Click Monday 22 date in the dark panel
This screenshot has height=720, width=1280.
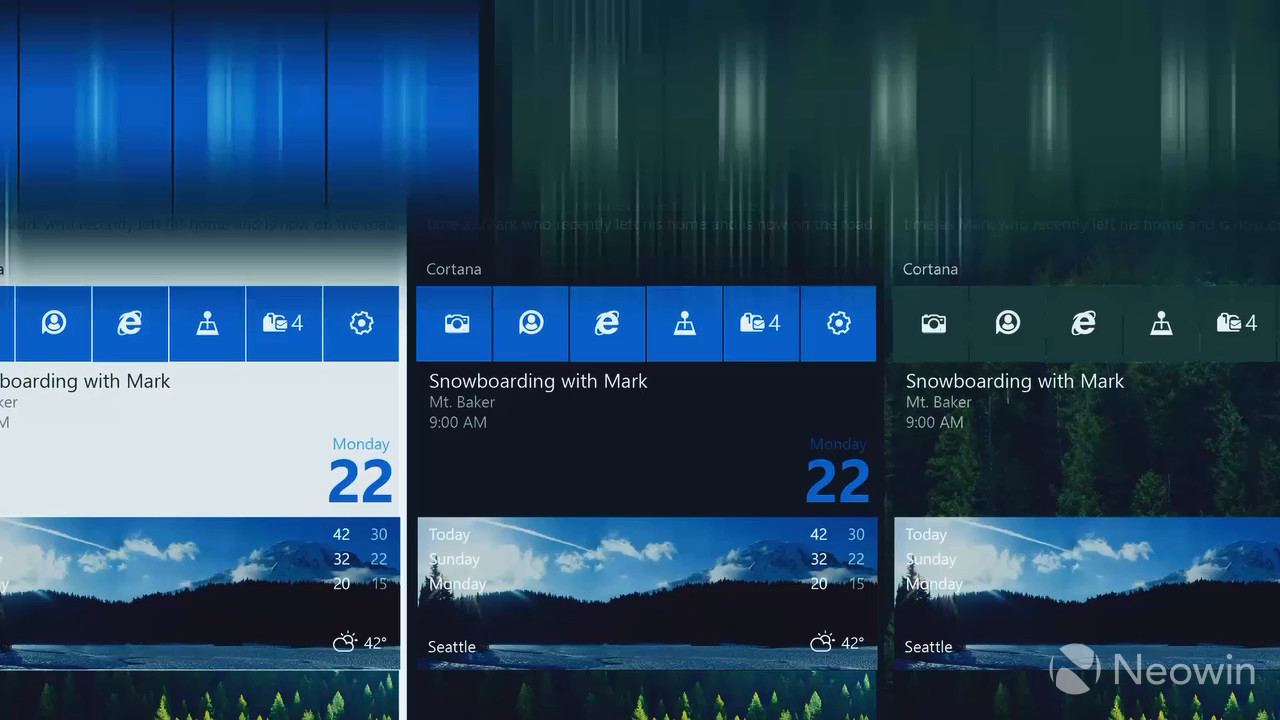837,472
